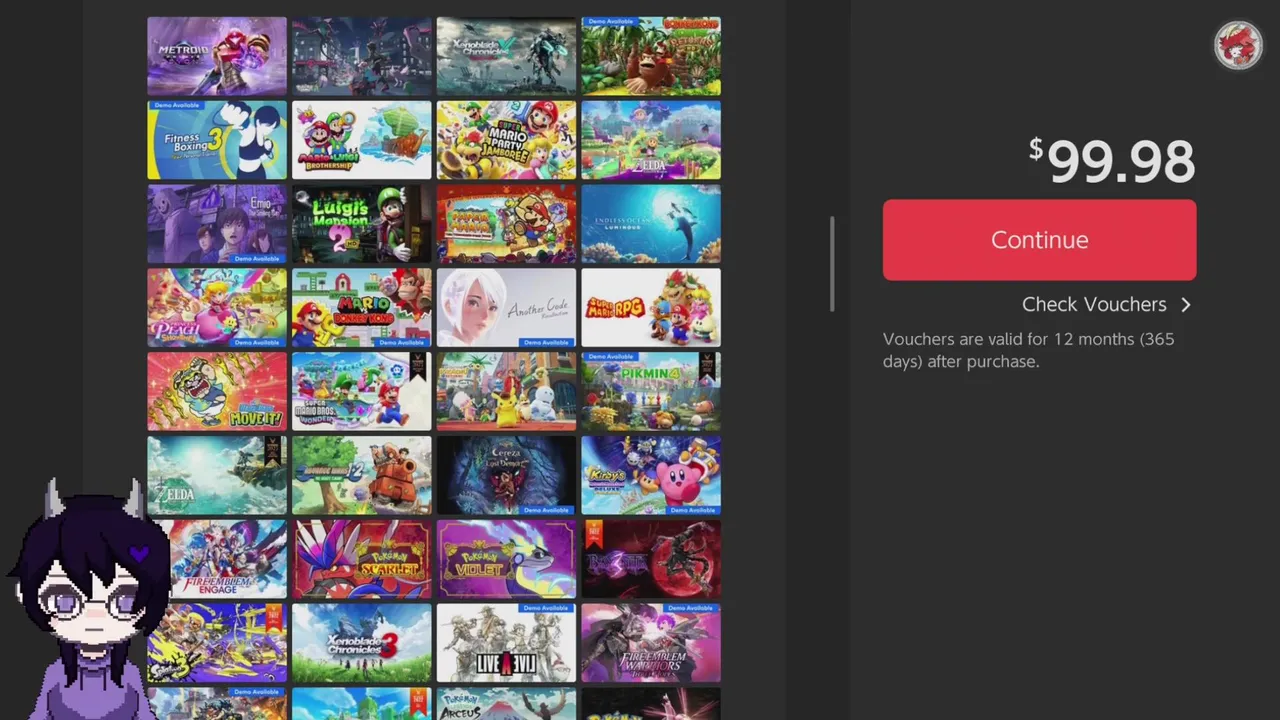Select the Xenoblade Chronicles 3 thumbnail
This screenshot has width=1280, height=720.
[x=361, y=643]
